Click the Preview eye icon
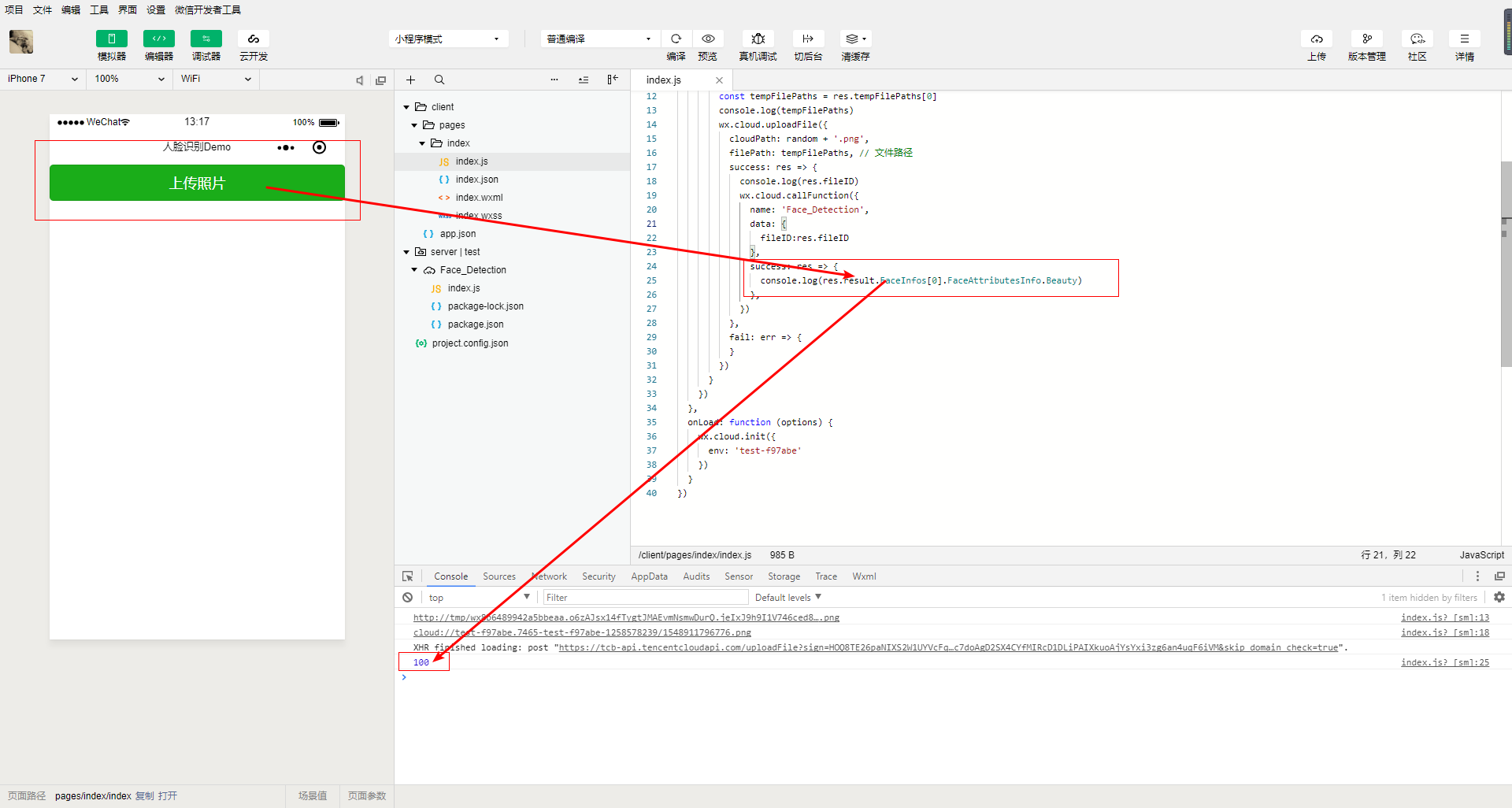The image size is (1512, 808). [x=708, y=39]
